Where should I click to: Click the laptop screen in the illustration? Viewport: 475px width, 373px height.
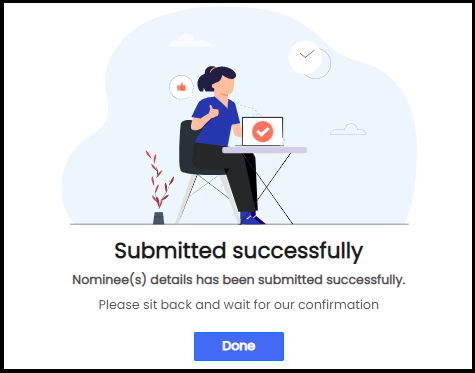[x=263, y=131]
